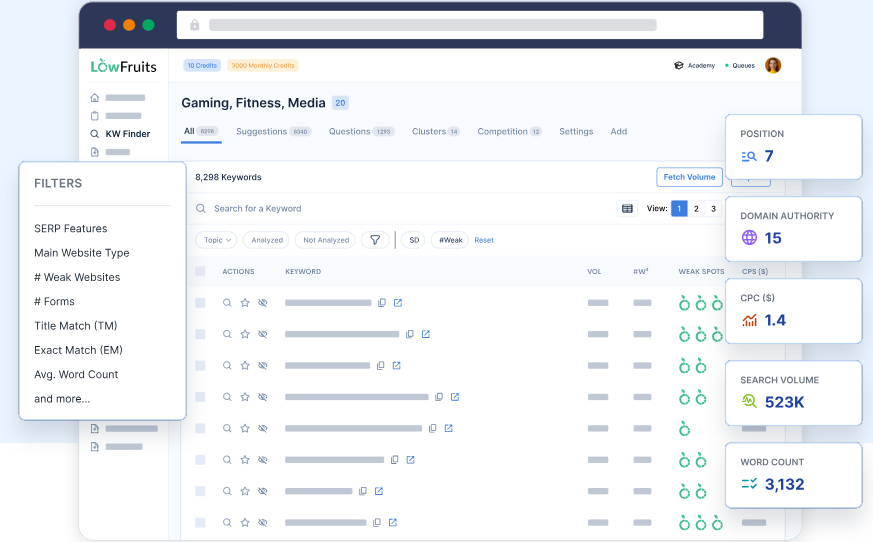Expand the Main Website Type filter
The image size is (873, 542).
pyautogui.click(x=82, y=253)
